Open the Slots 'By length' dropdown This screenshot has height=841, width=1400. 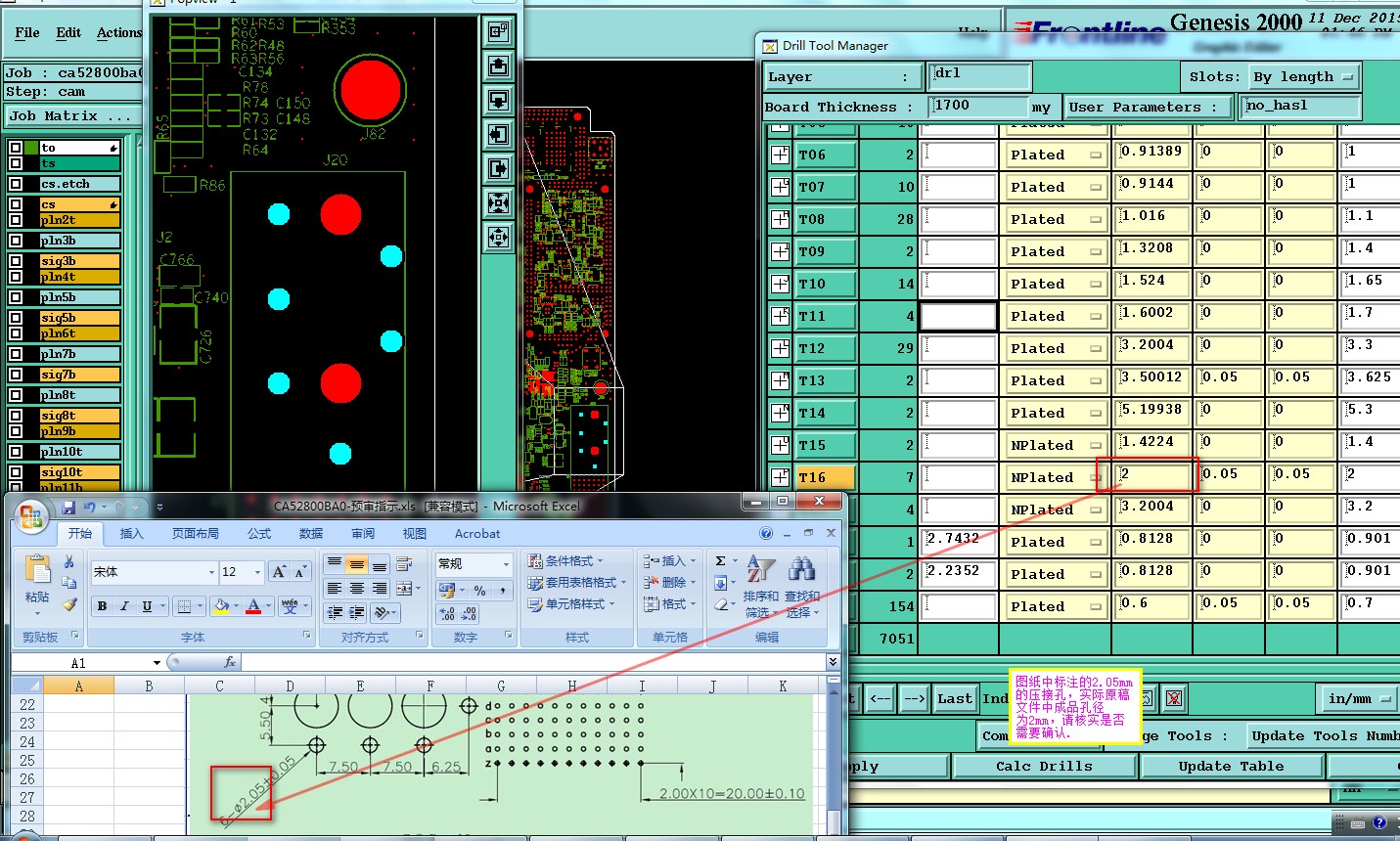point(1303,76)
